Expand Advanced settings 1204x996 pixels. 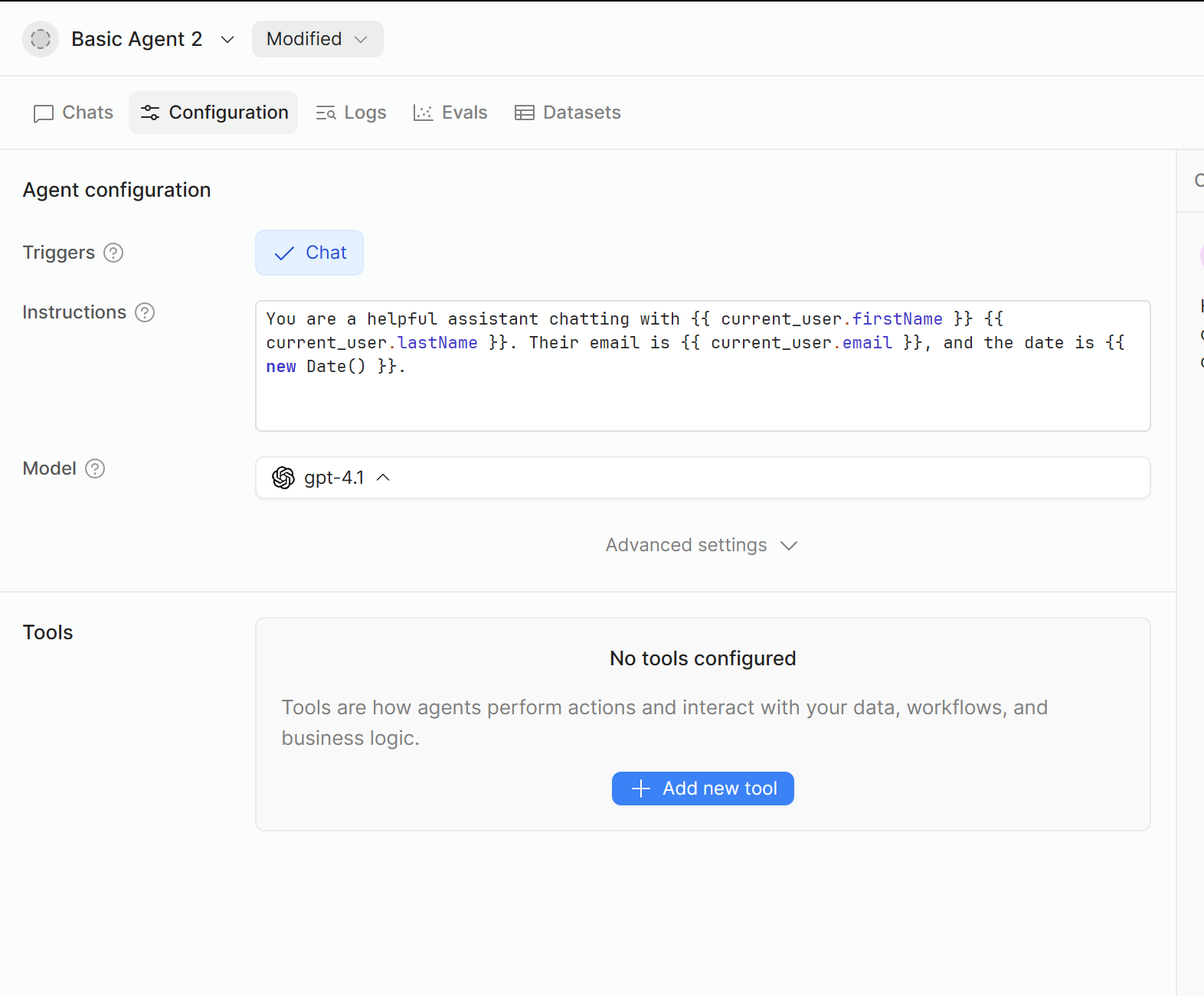click(x=702, y=545)
